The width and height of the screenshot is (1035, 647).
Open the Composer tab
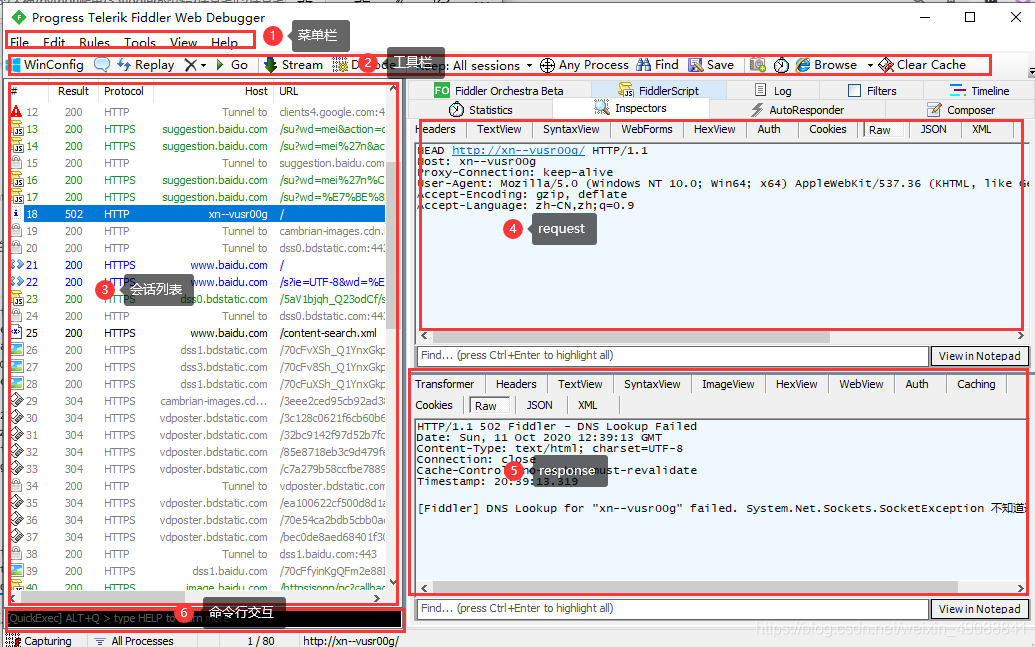tap(961, 110)
